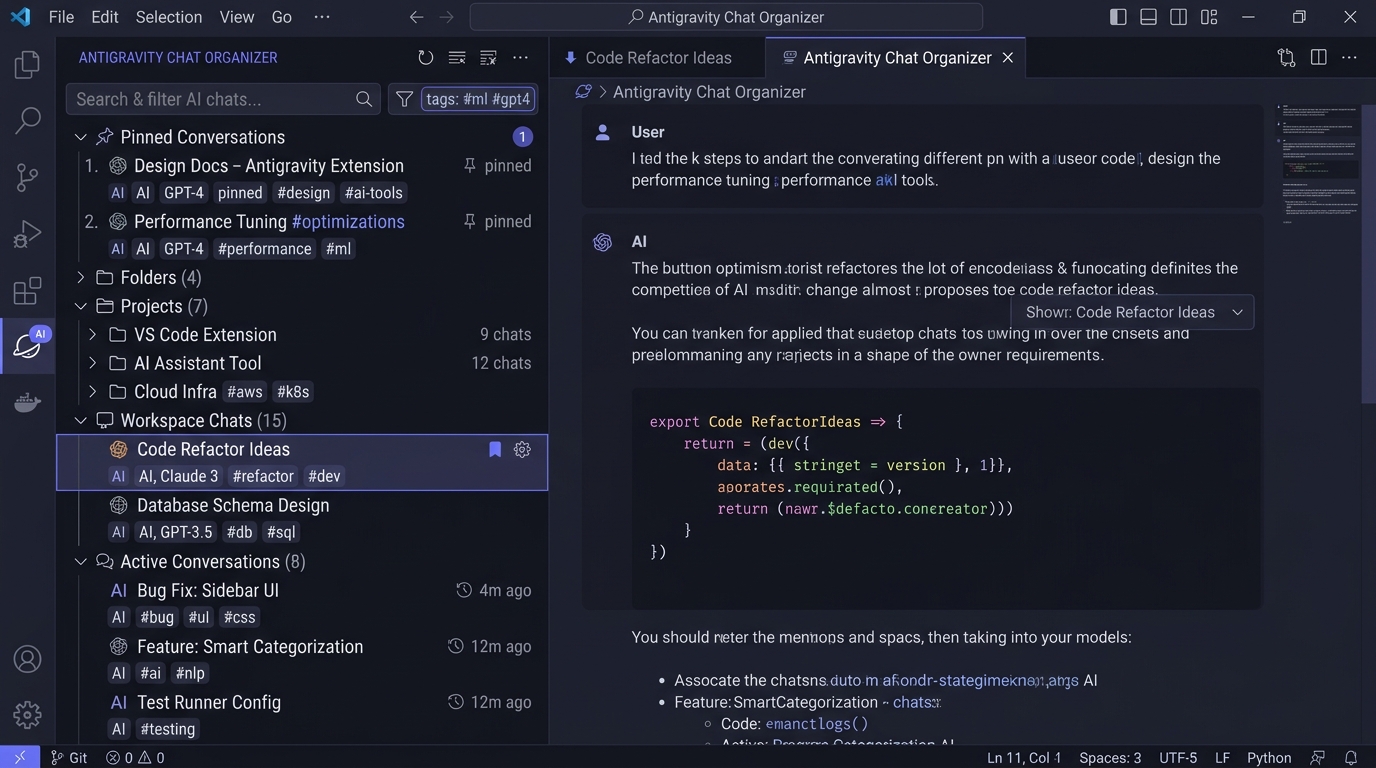Open the Extensions view

click(27, 291)
